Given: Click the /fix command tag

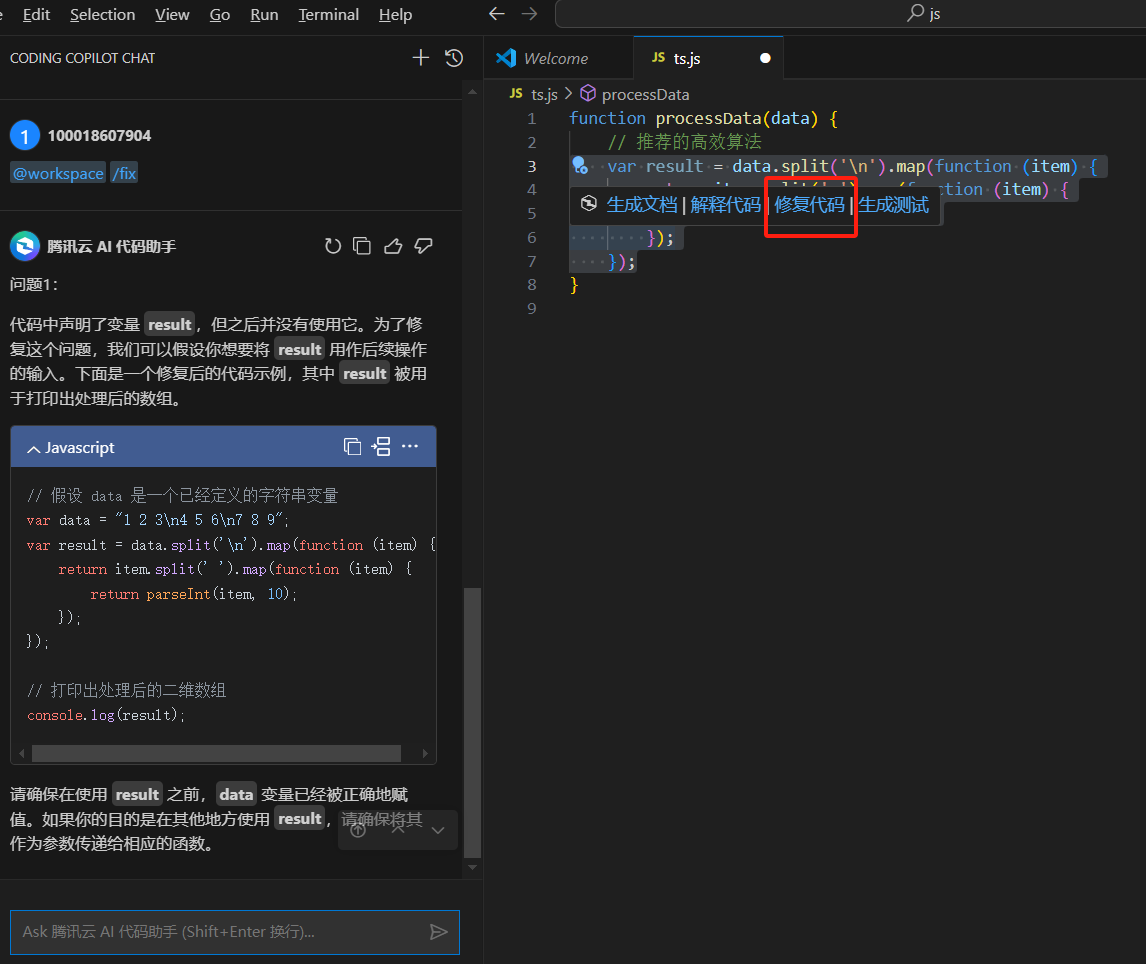Looking at the screenshot, I should 124,173.
